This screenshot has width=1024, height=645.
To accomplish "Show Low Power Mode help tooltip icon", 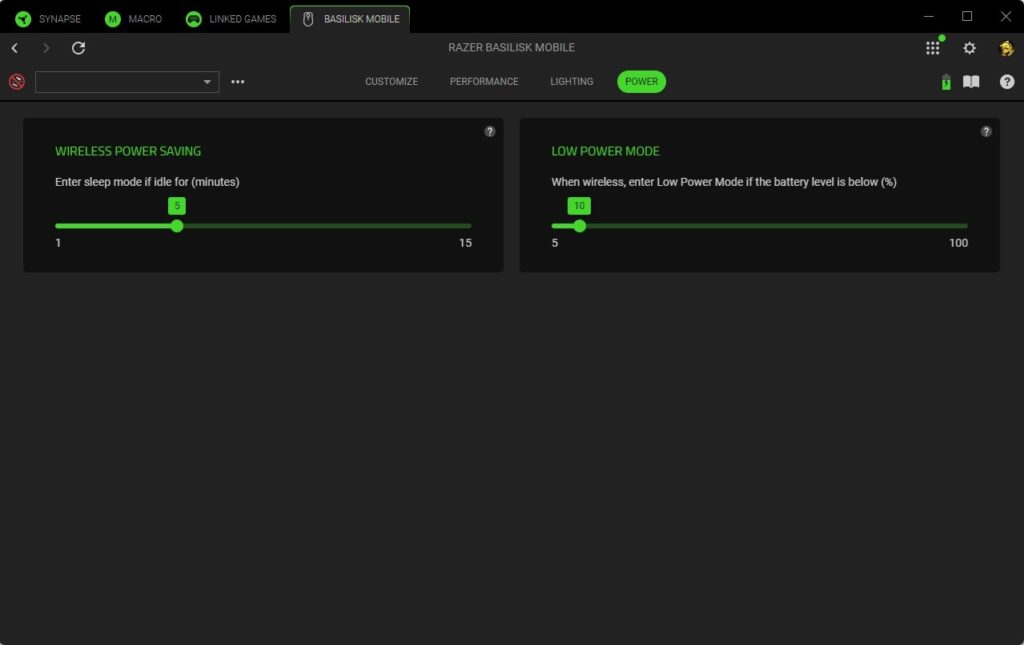I will coord(986,131).
